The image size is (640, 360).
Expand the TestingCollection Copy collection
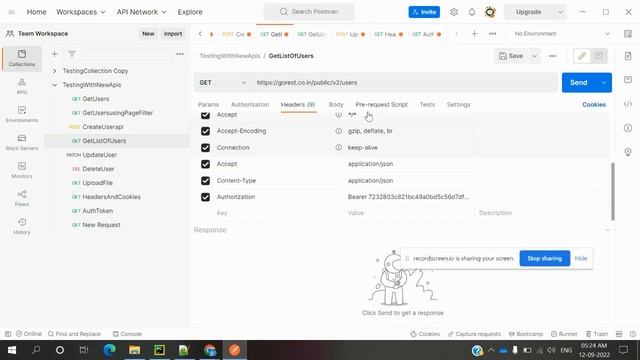tap(55, 71)
